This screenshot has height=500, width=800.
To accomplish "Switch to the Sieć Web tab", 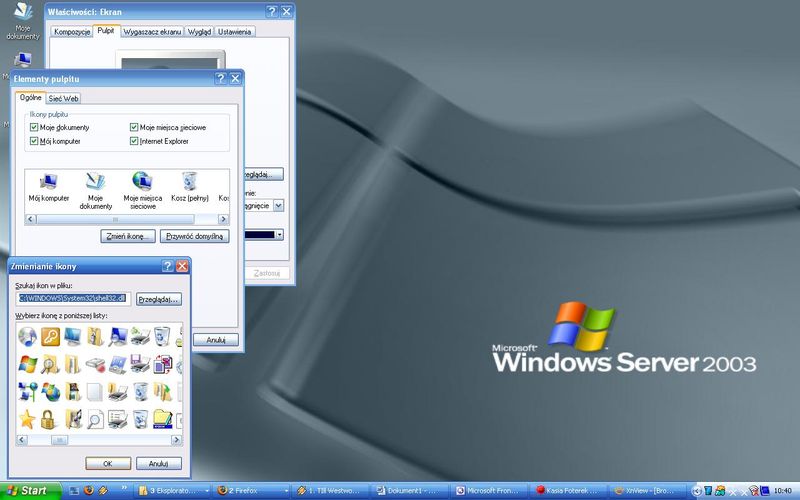I will click(63, 98).
